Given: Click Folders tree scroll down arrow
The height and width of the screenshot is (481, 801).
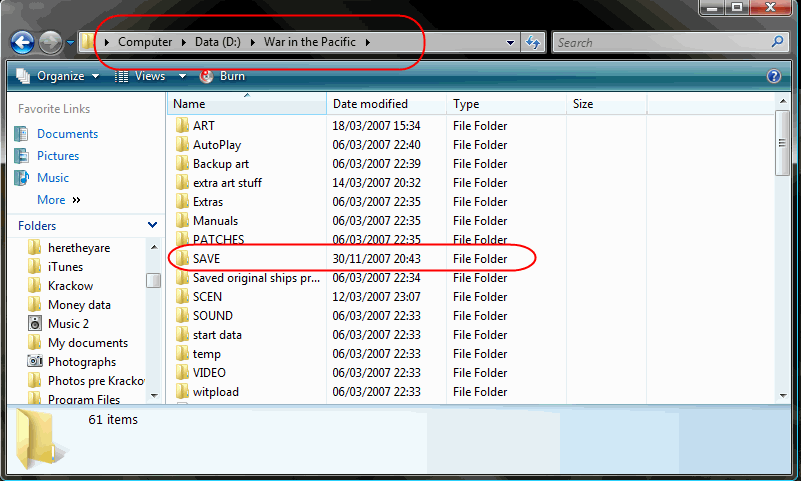Looking at the screenshot, I should pos(154,396).
